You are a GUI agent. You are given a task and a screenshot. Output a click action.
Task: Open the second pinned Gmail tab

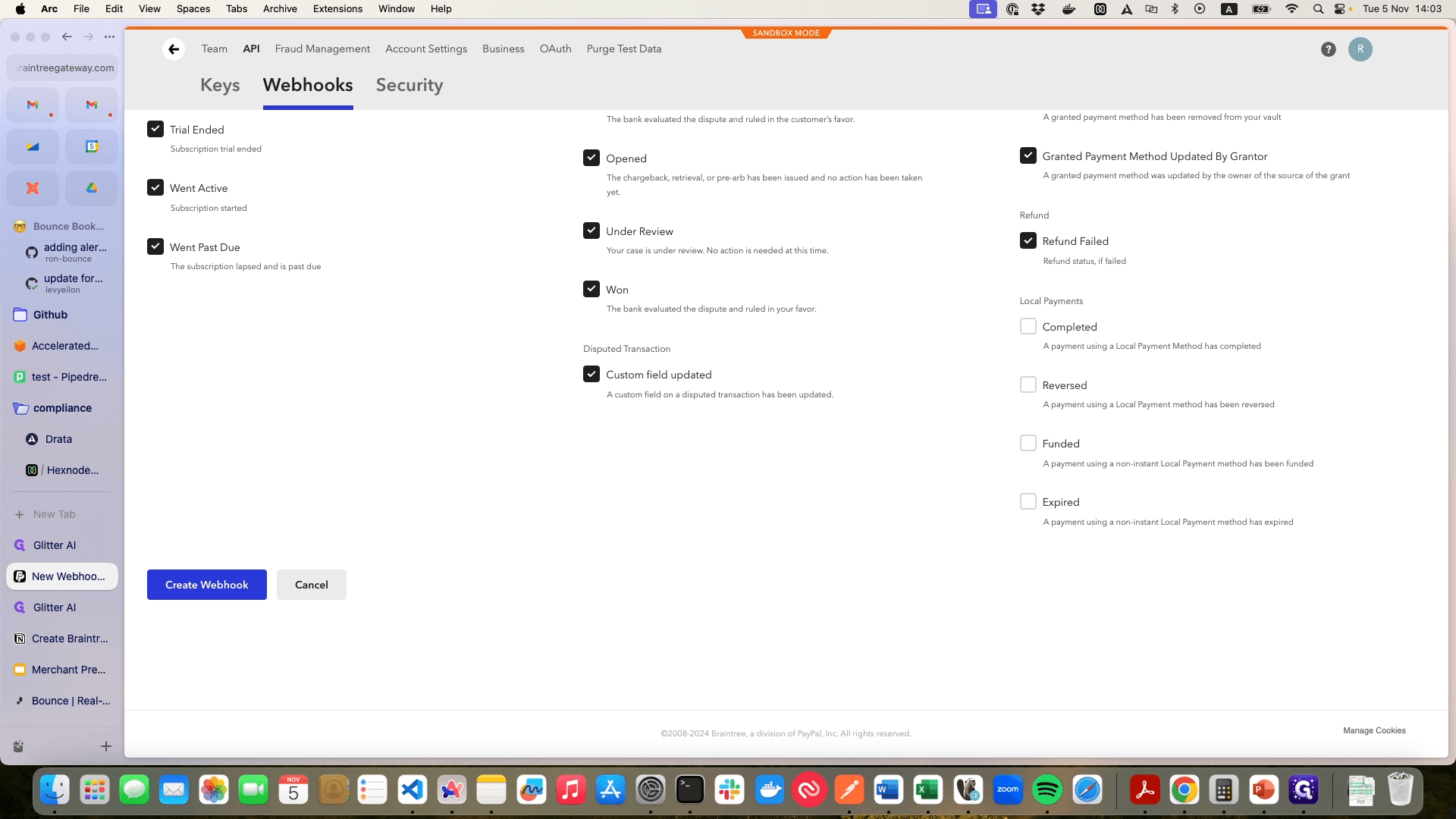pos(92,105)
